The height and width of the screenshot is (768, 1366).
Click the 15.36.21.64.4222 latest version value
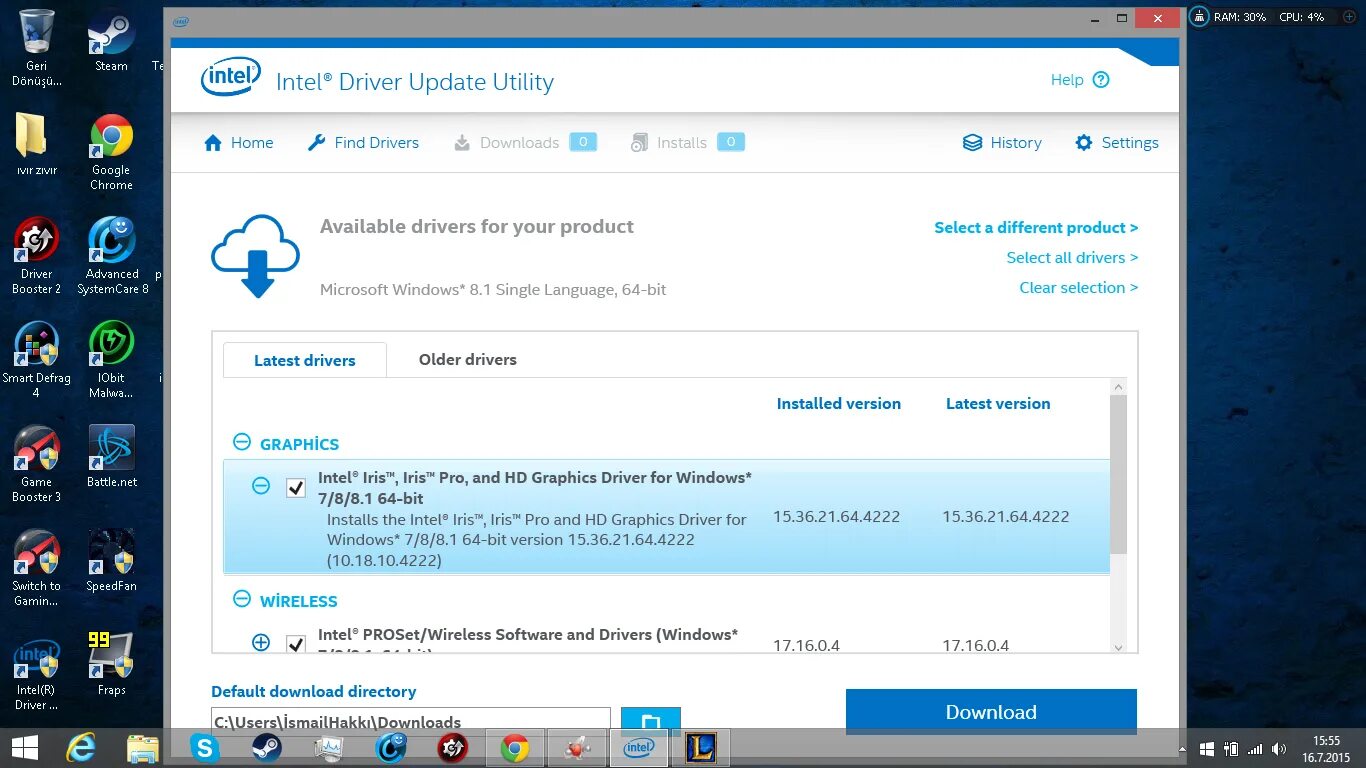1005,517
